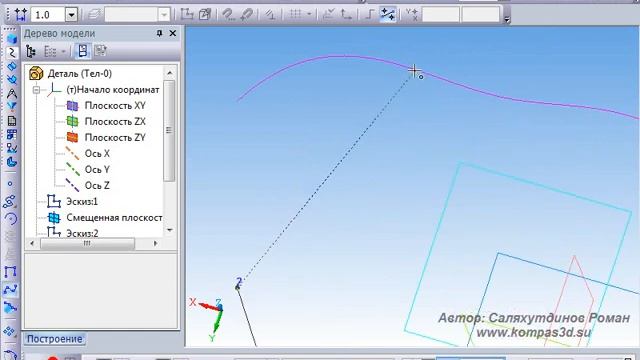Viewport: 640px width, 360px height.
Task: Select the polyline tool
Action: click(10, 272)
